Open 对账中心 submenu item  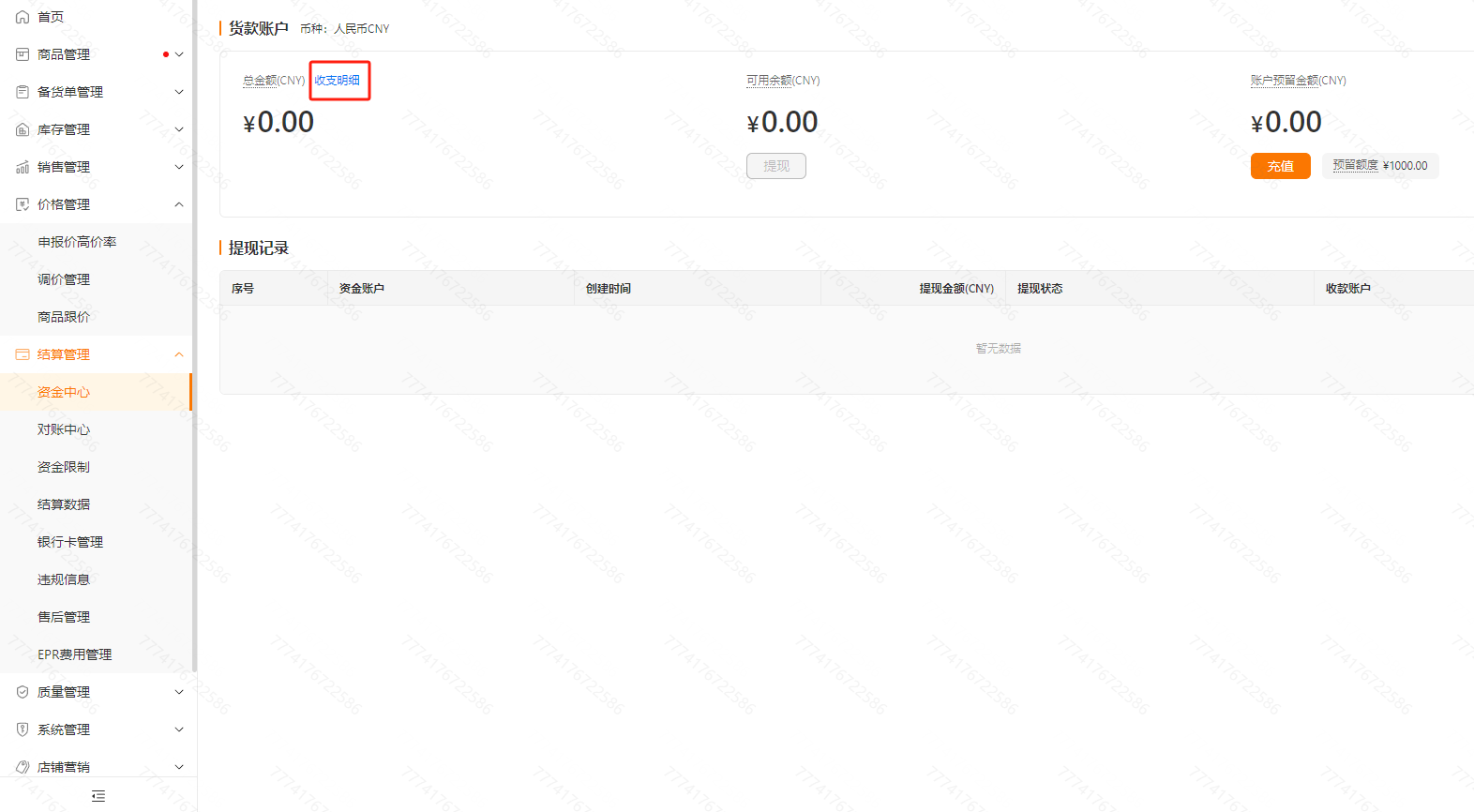pyautogui.click(x=96, y=429)
